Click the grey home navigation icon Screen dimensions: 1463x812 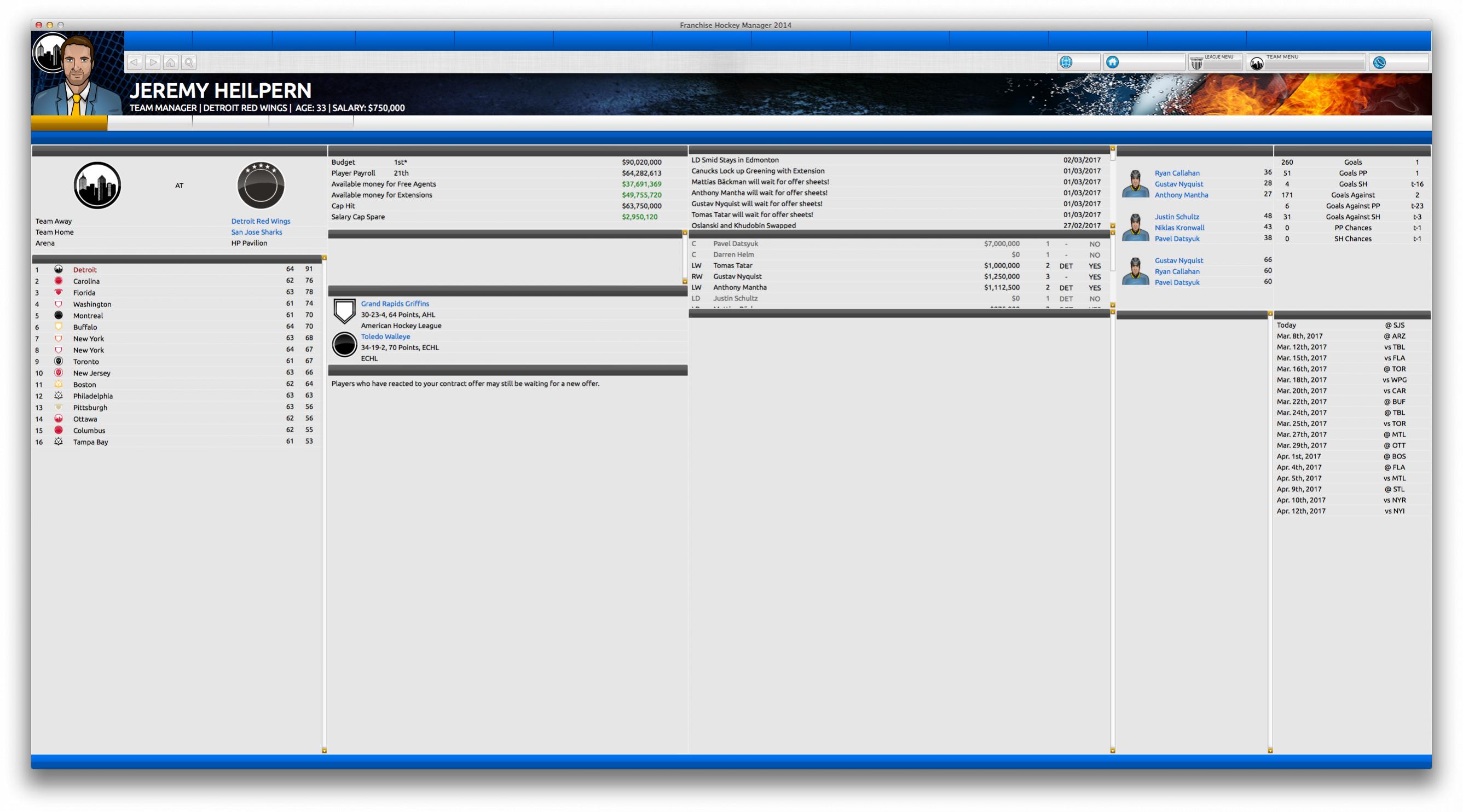tap(171, 62)
